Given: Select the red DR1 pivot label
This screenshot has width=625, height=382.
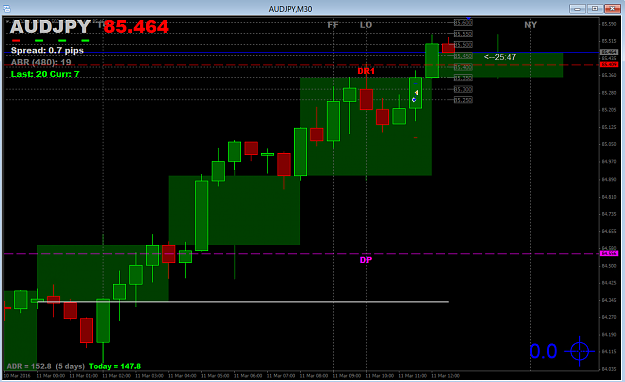Looking at the screenshot, I should tap(366, 71).
